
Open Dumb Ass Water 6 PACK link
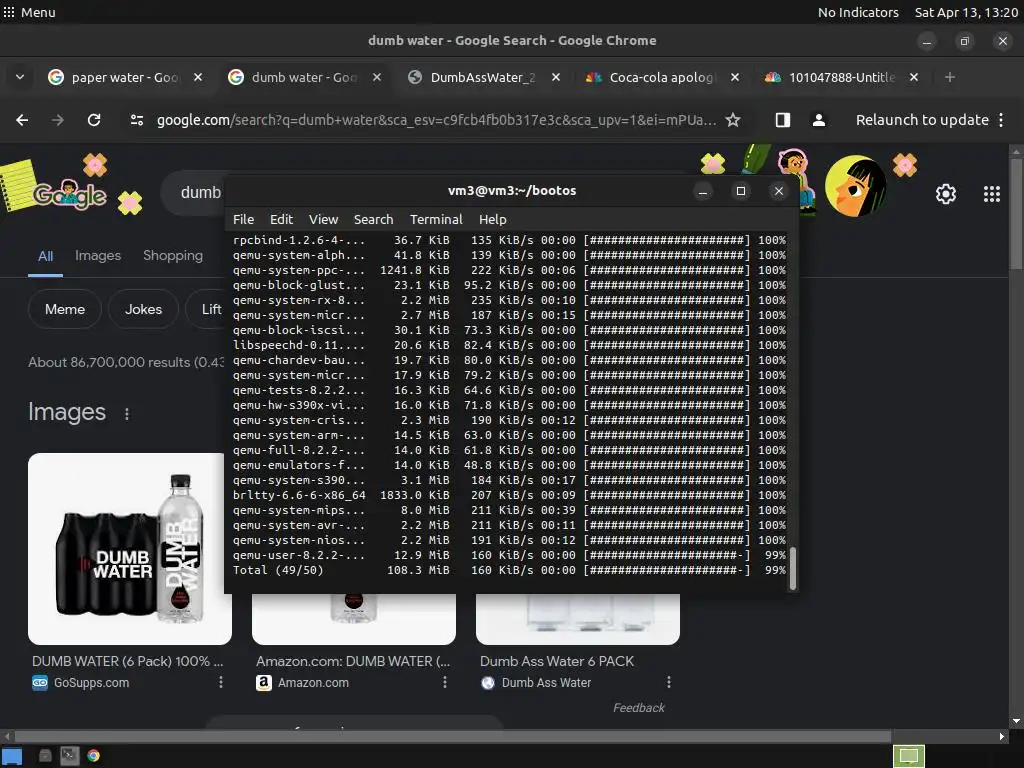tap(556, 661)
